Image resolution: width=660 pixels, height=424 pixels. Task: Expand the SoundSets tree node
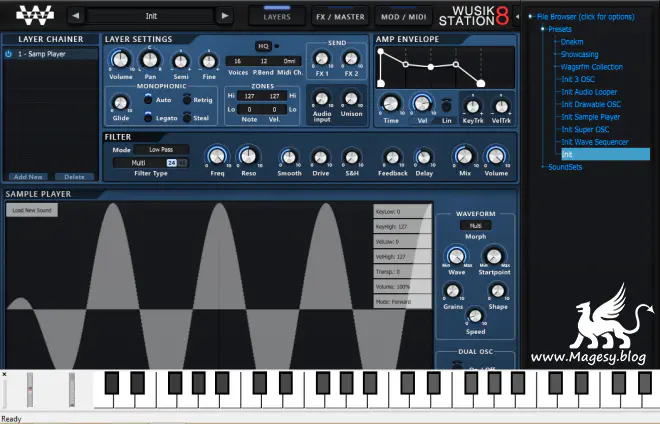pos(543,167)
